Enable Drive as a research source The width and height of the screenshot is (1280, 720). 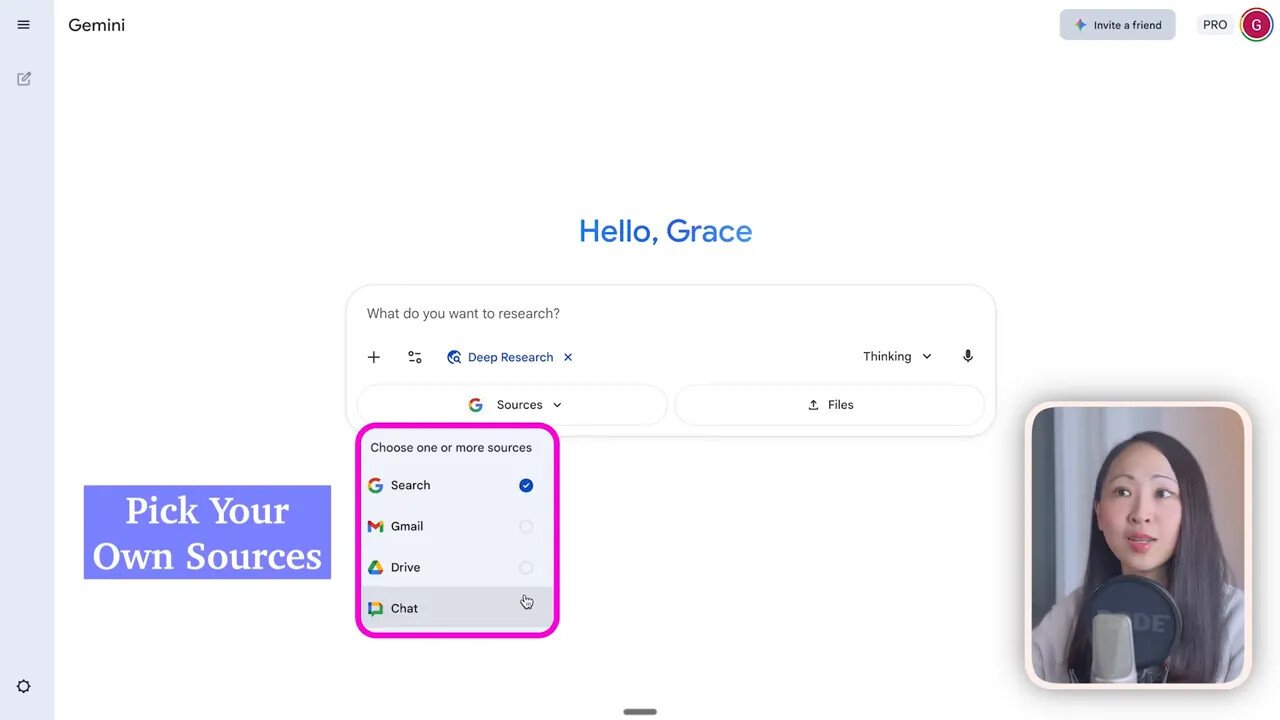click(x=526, y=567)
